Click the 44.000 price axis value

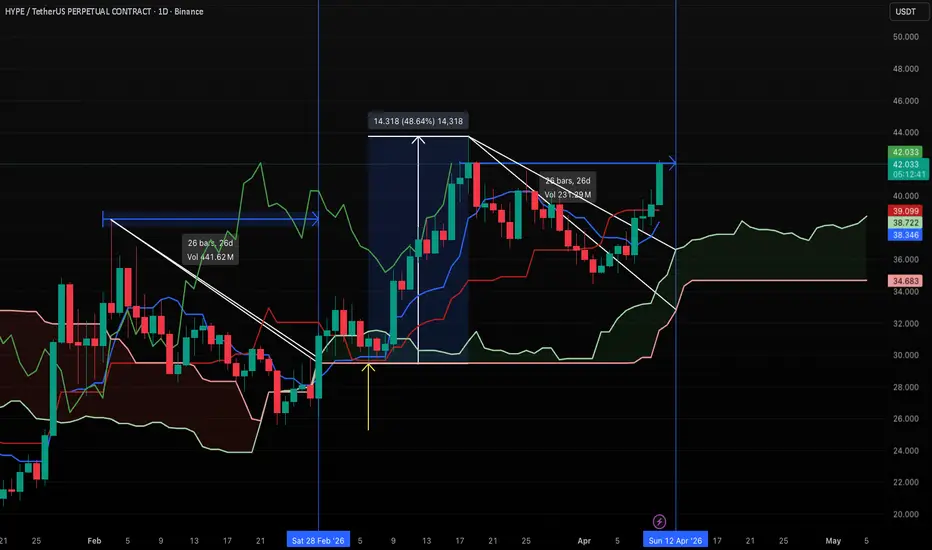click(905, 133)
